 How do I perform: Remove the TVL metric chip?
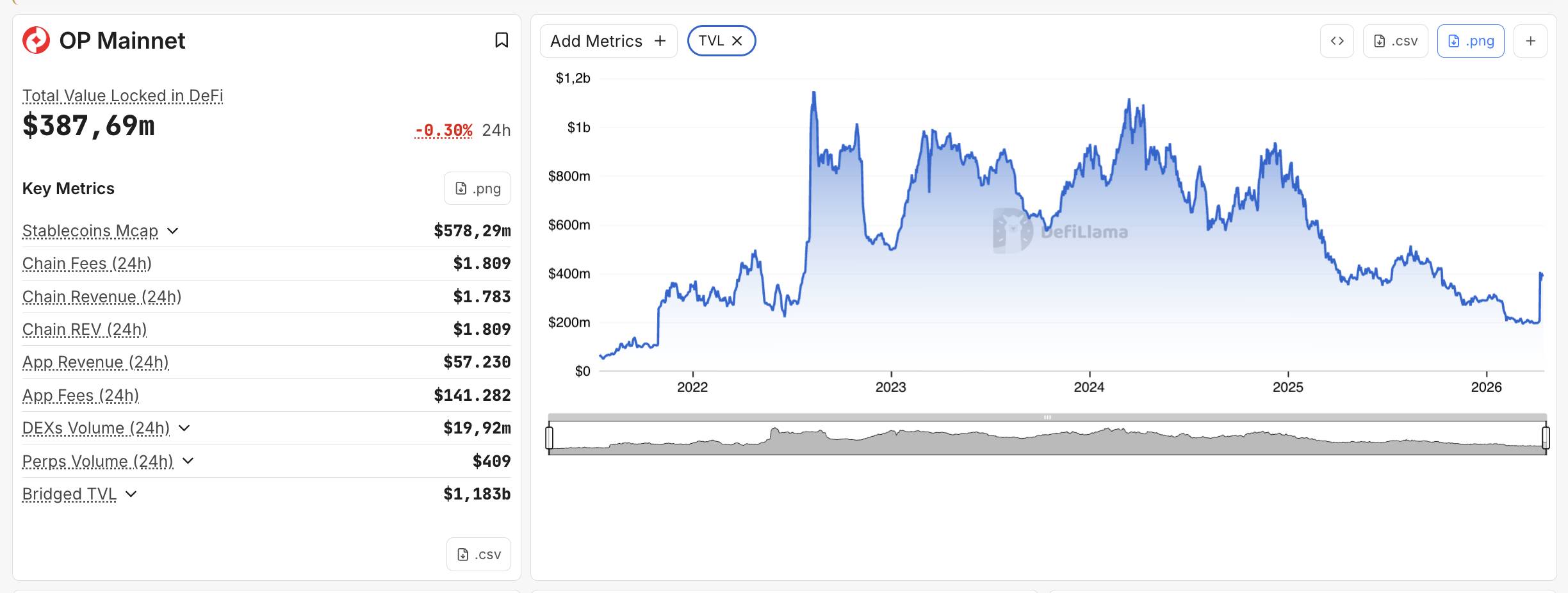(x=737, y=40)
